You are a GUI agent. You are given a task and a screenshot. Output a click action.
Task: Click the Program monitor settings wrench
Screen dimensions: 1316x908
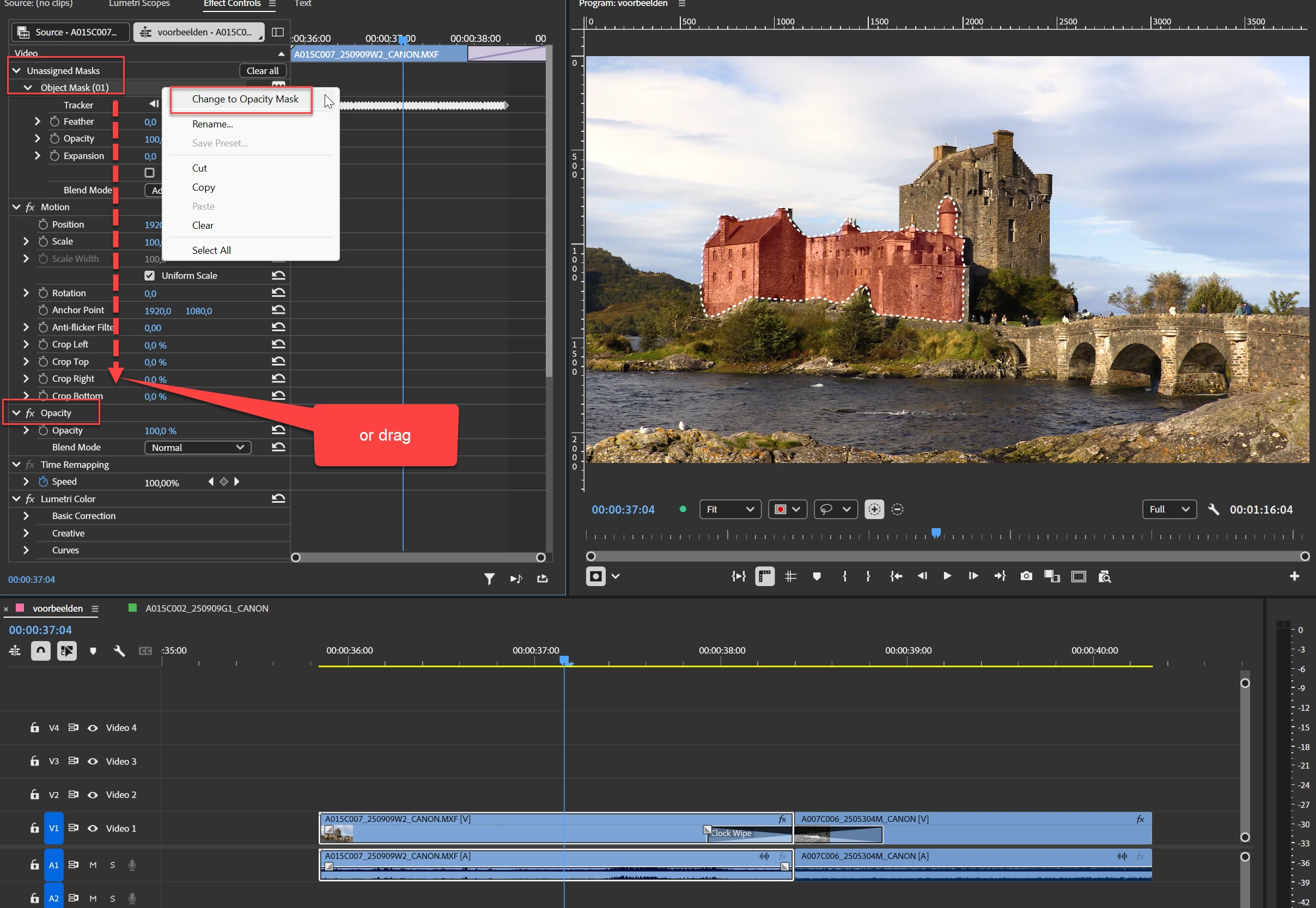tap(1213, 509)
